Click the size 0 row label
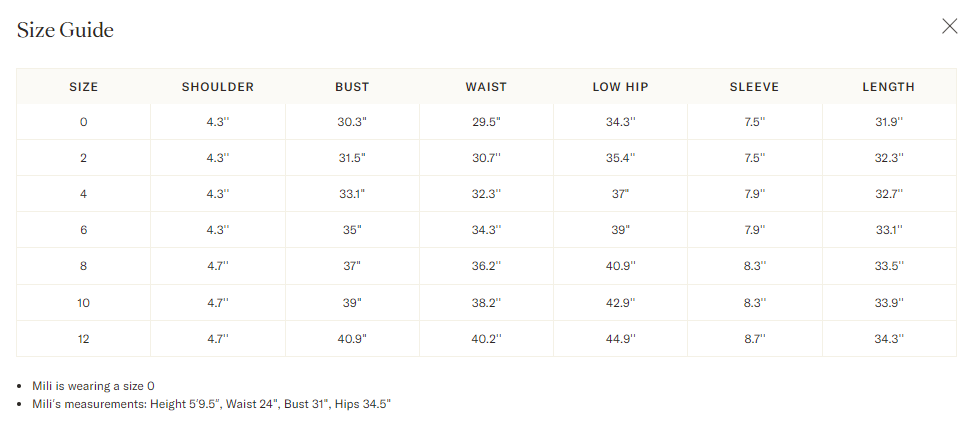971x447 pixels. (x=84, y=122)
